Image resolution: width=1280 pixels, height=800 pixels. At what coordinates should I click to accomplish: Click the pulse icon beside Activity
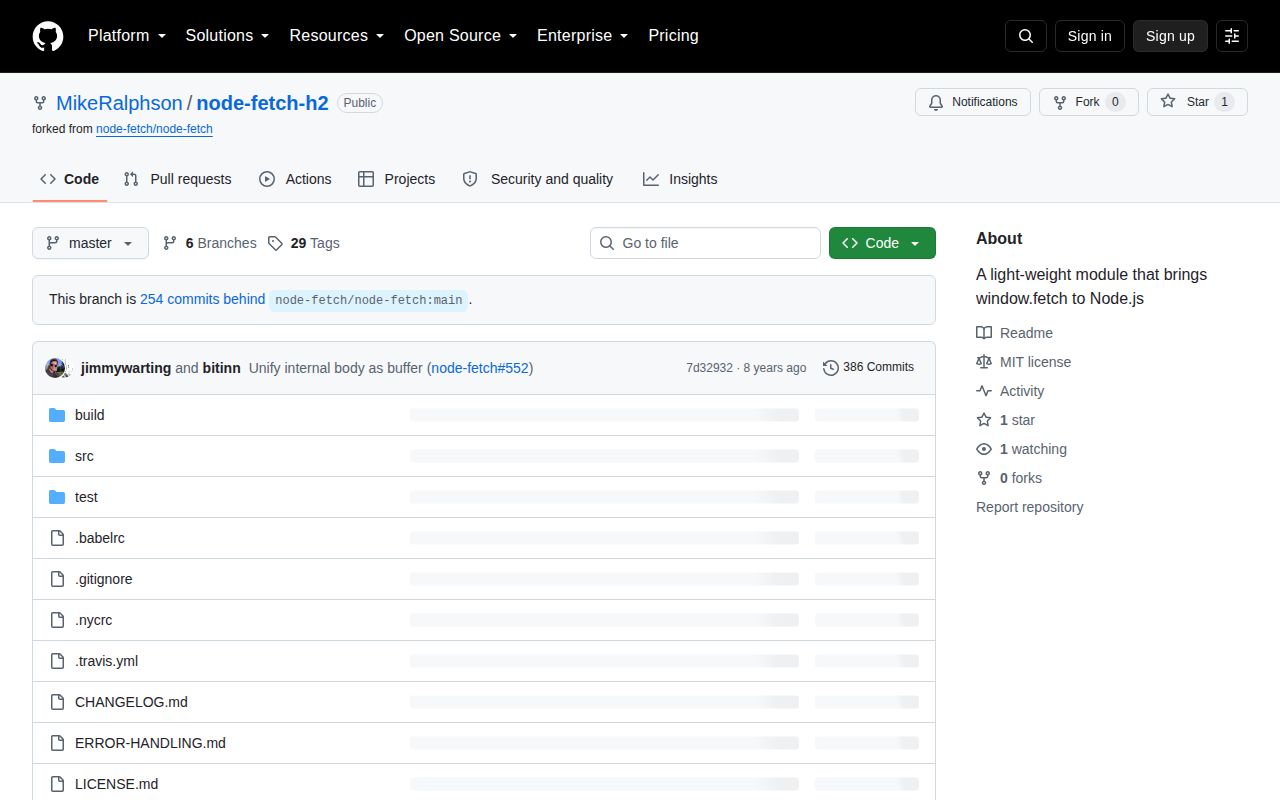(984, 391)
